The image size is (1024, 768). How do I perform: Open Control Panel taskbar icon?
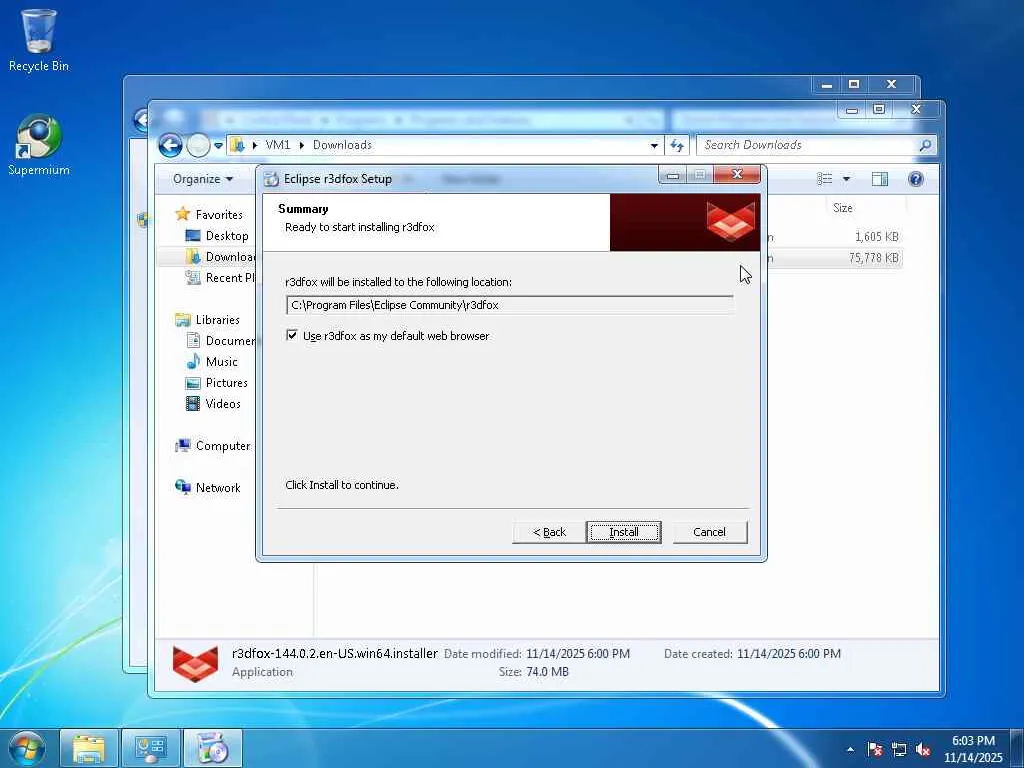click(151, 749)
